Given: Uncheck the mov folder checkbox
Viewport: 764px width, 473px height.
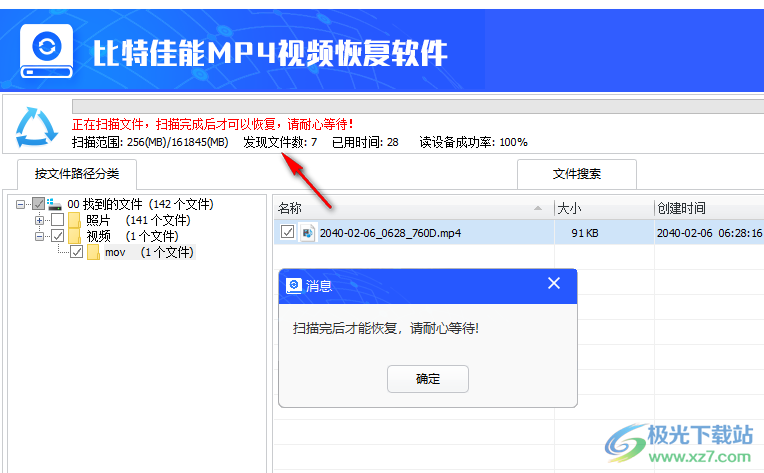Looking at the screenshot, I should (76, 252).
